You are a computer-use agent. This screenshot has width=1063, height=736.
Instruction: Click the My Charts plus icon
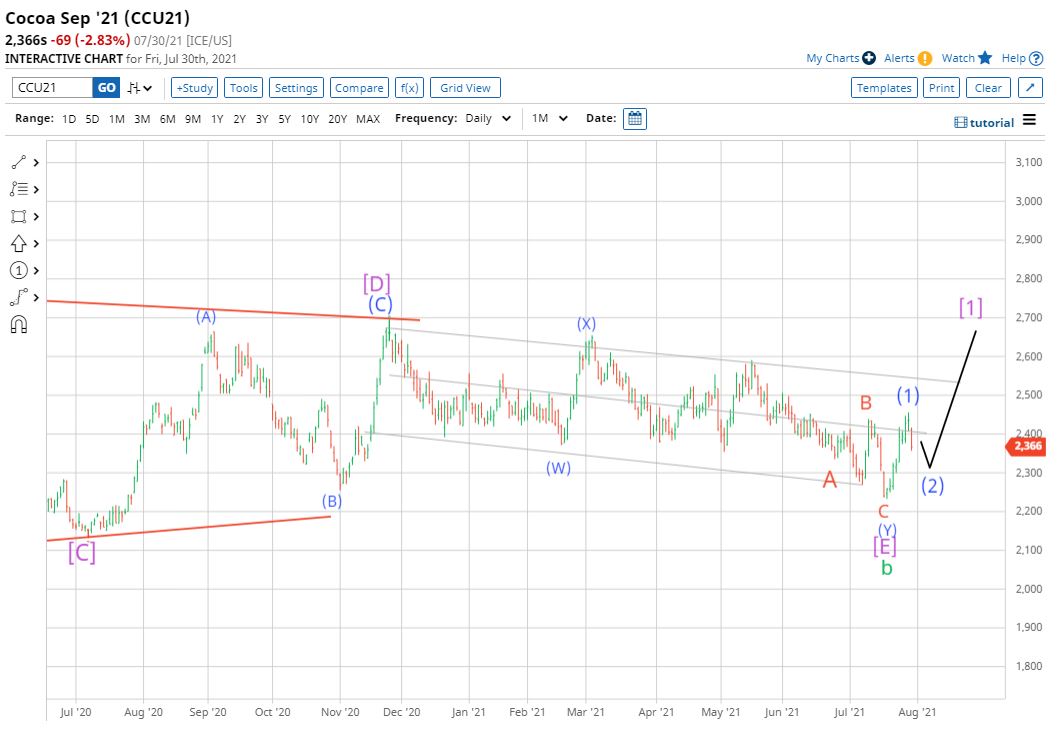click(x=869, y=58)
